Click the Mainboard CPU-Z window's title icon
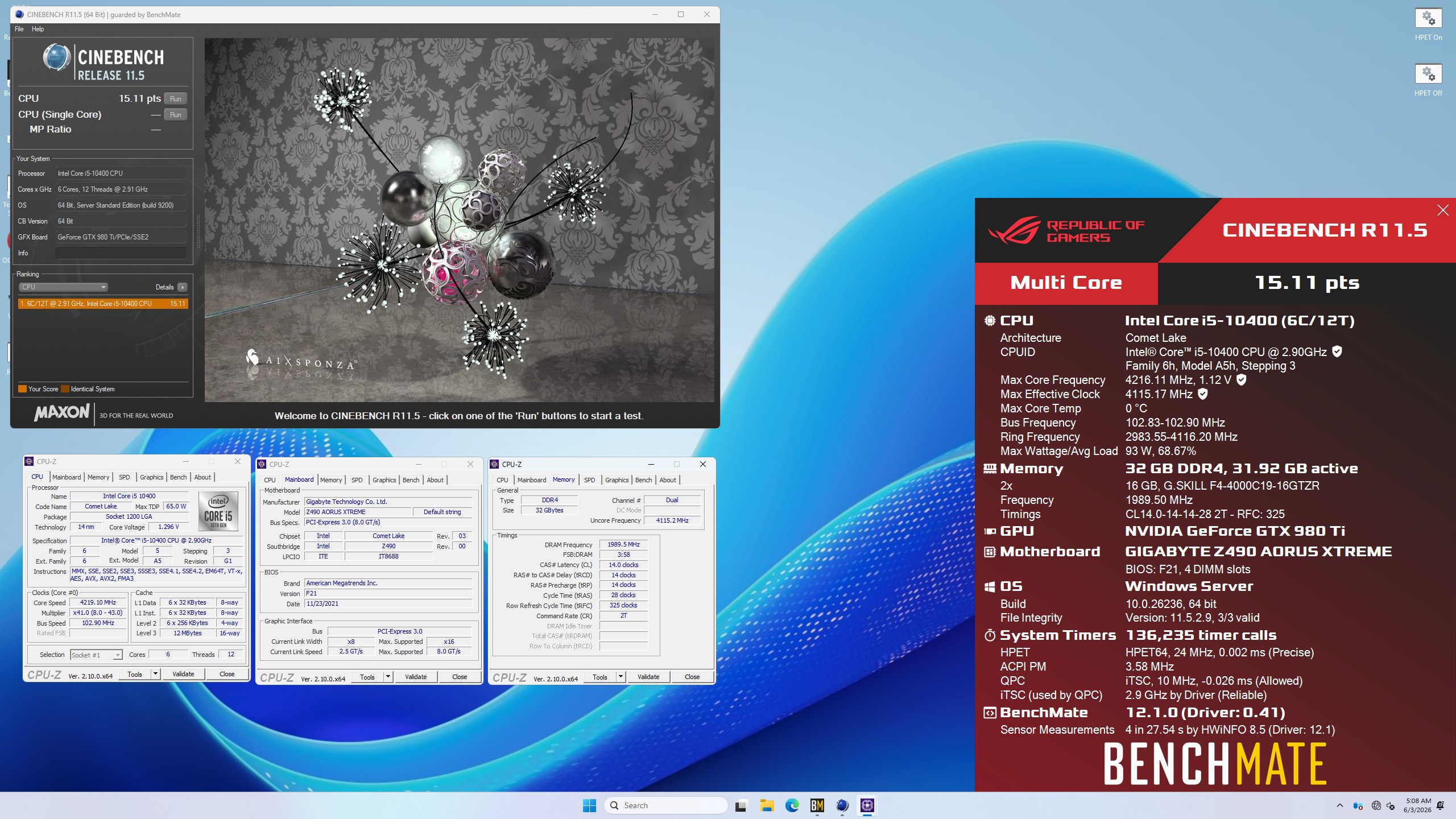Image resolution: width=1456 pixels, height=819 pixels. coord(262,464)
